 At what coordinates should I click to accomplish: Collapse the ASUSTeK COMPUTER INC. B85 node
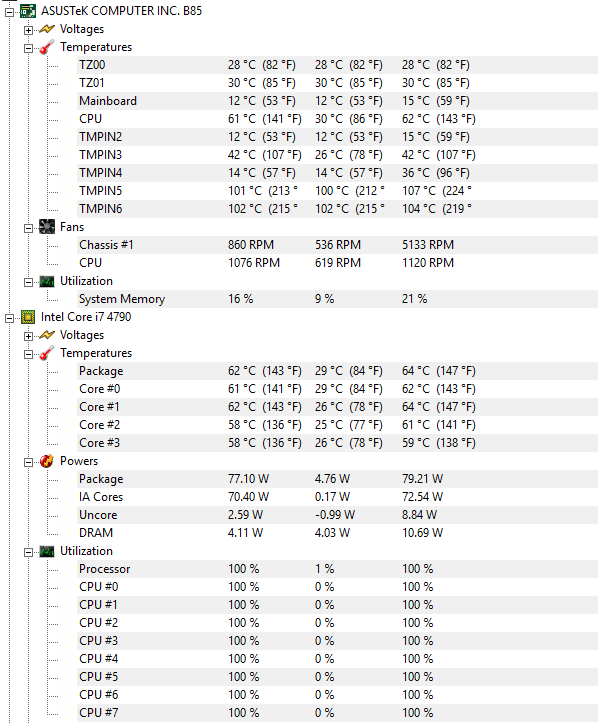click(10, 12)
